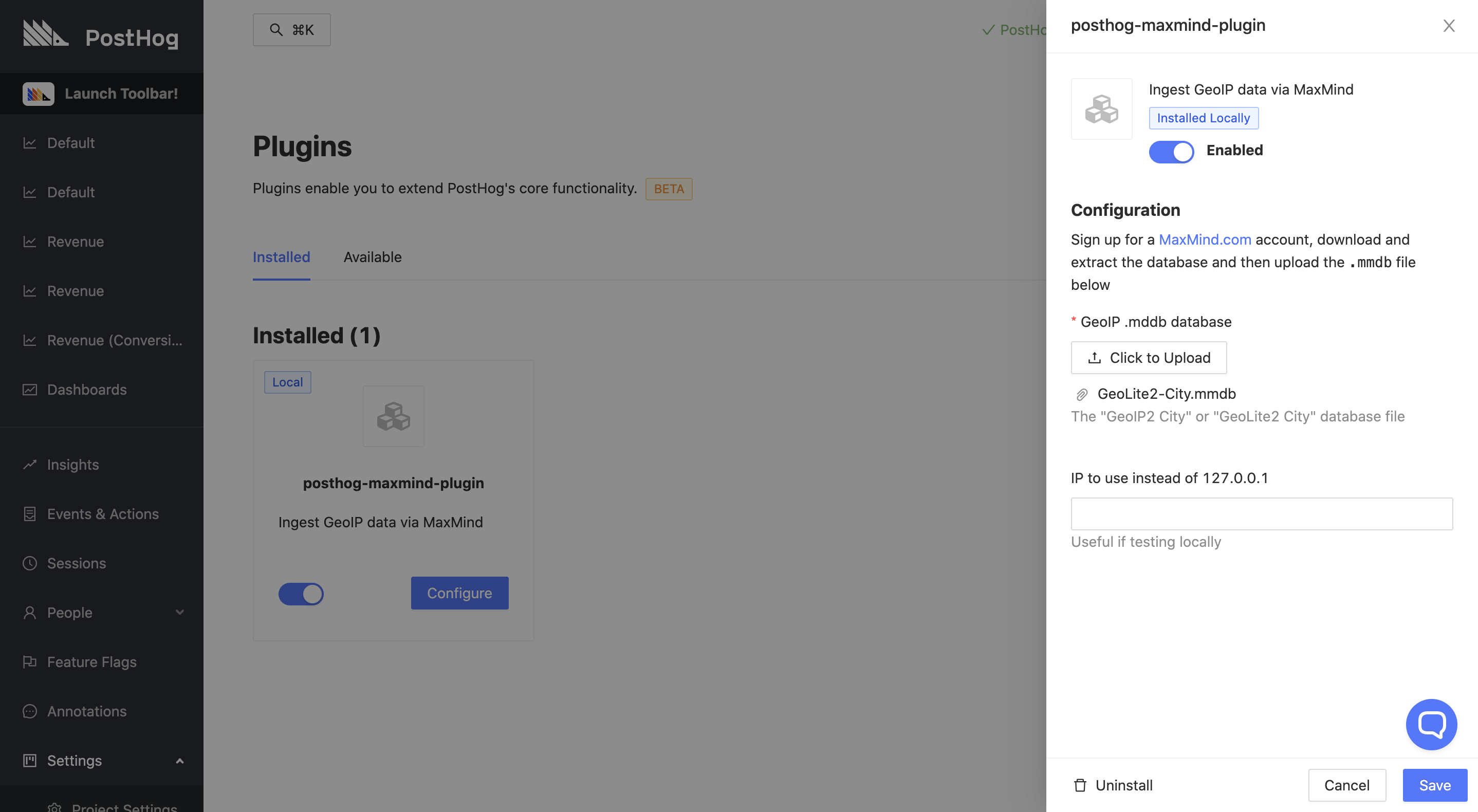This screenshot has width=1478, height=812.
Task: Switch to the Available plugins tab
Action: tap(372, 257)
